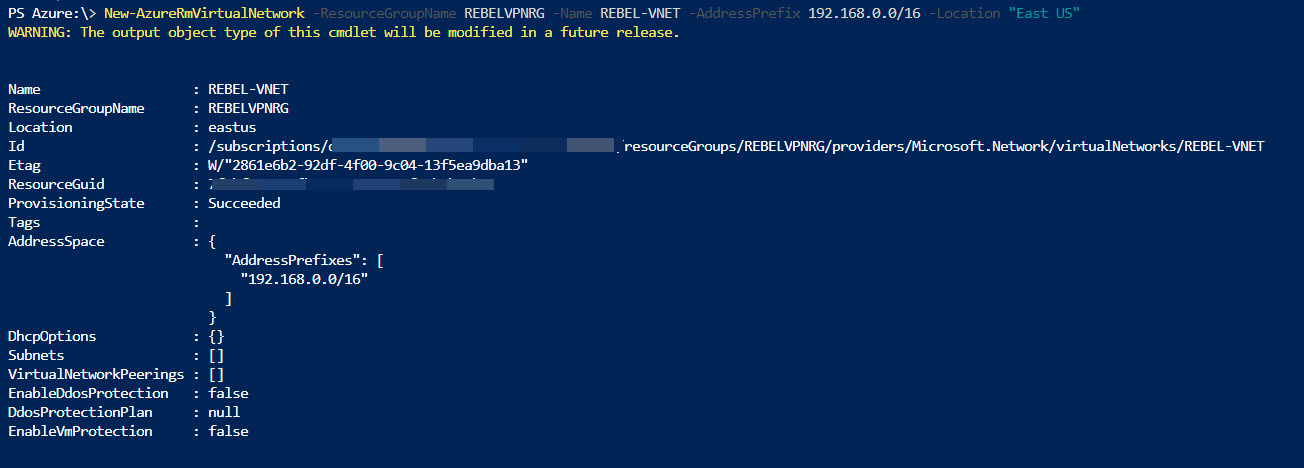Click the redacted ResourceGuid value
The height and width of the screenshot is (468, 1304).
tap(352, 184)
